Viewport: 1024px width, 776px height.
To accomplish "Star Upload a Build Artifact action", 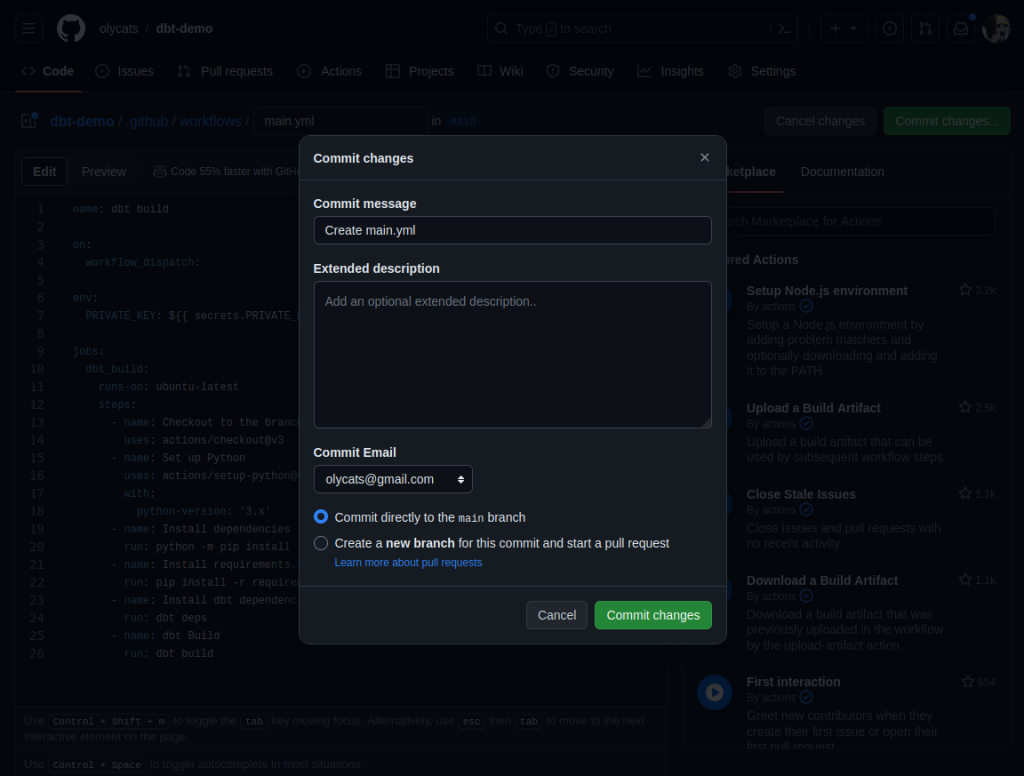I will coord(965,408).
